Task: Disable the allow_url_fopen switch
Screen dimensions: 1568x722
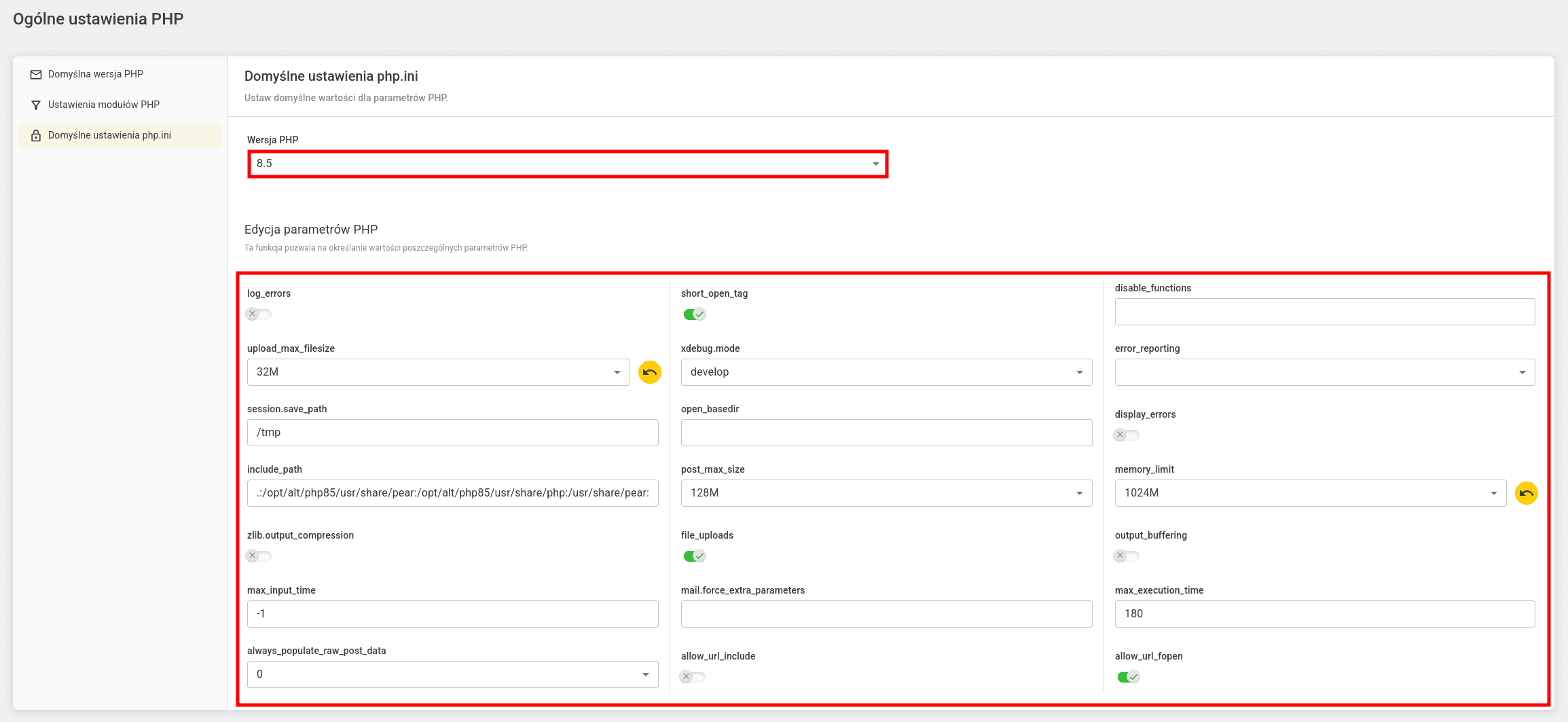Action: tap(1128, 676)
